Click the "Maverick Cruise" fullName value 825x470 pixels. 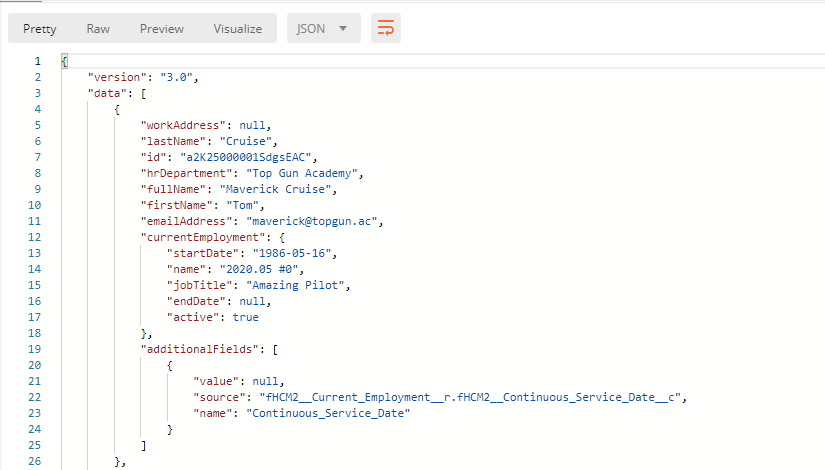(x=275, y=189)
